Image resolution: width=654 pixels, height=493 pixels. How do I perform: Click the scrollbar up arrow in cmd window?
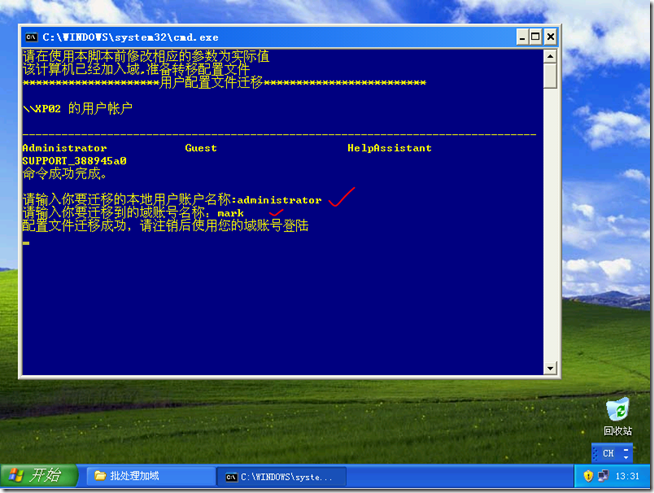click(550, 56)
